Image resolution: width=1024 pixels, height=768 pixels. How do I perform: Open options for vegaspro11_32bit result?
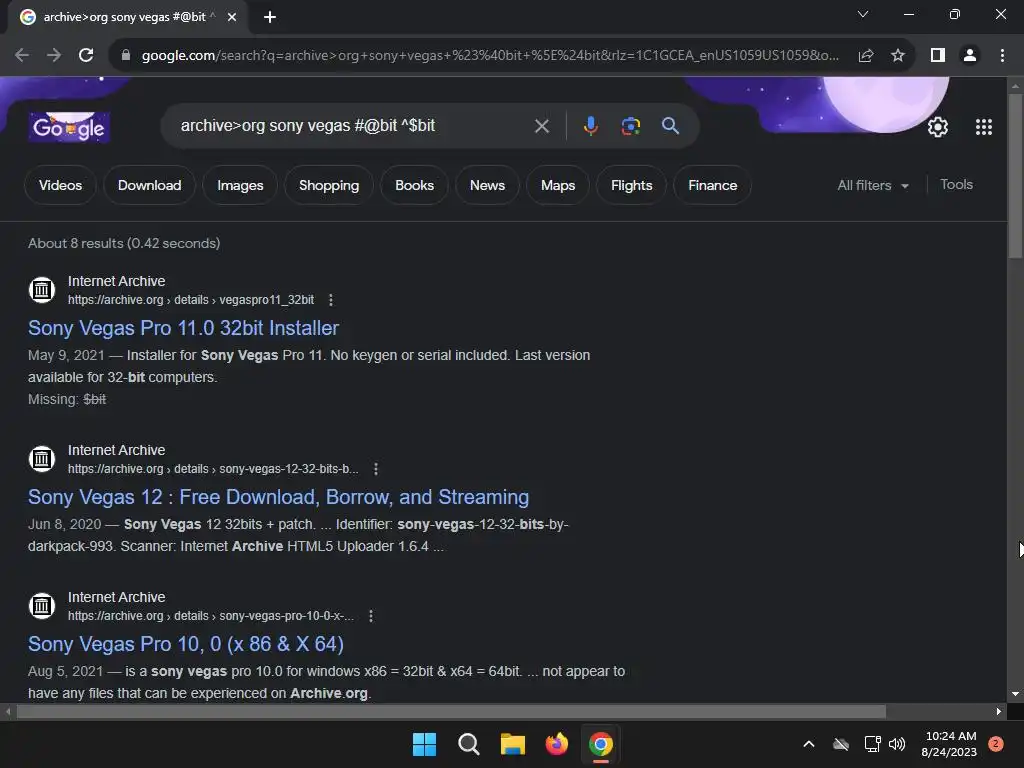coord(330,300)
